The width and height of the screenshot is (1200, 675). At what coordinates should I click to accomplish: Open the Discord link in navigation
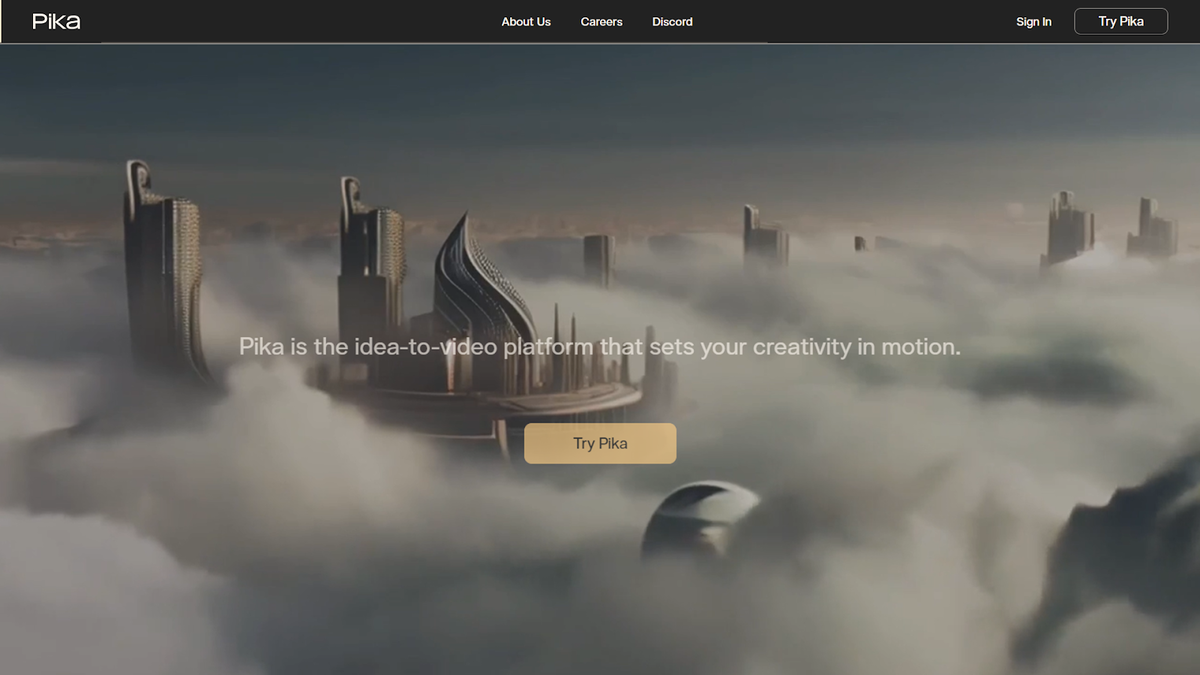pos(672,22)
